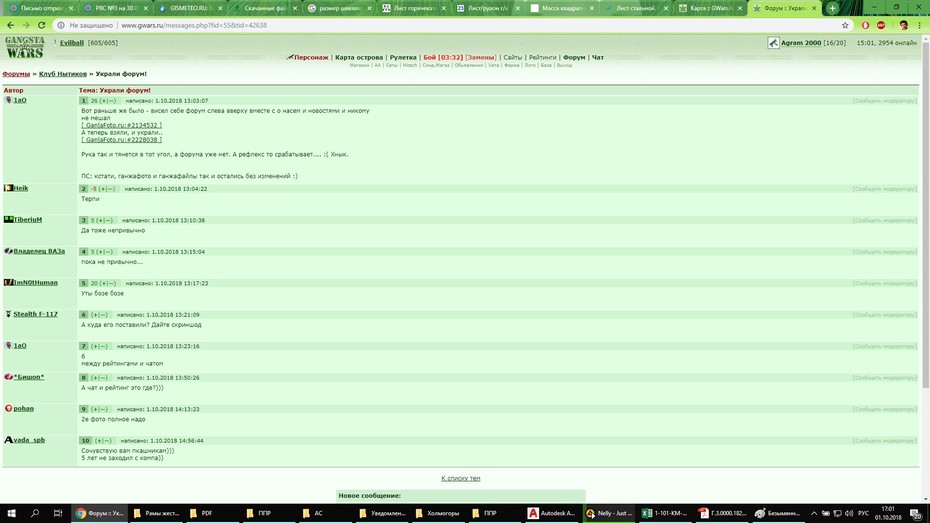
Task: Switch to the 'размер швелле' Google tab
Action: coord(339,8)
